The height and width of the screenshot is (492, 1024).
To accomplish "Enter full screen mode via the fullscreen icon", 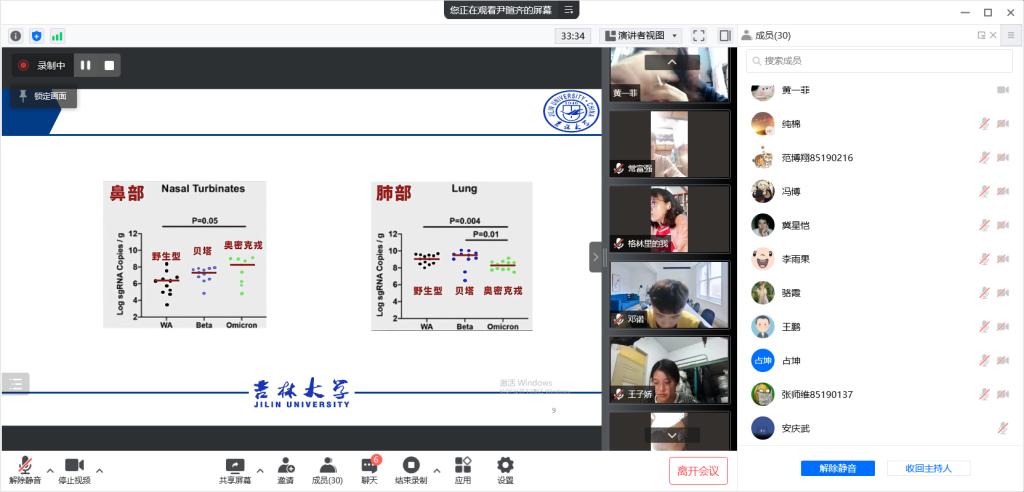I will click(x=699, y=36).
